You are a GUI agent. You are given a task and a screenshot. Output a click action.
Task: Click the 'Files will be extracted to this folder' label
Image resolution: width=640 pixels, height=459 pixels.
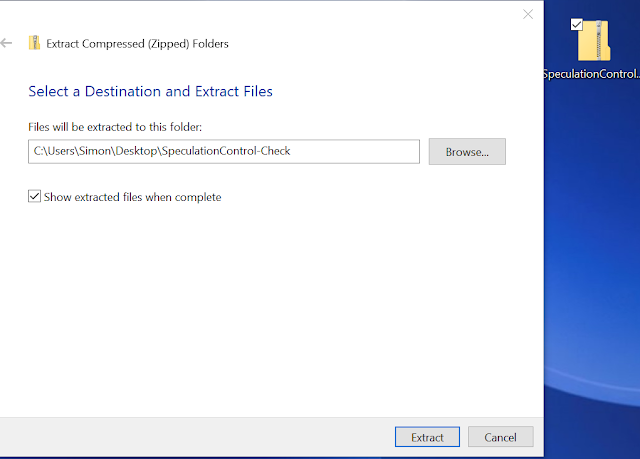[116, 126]
